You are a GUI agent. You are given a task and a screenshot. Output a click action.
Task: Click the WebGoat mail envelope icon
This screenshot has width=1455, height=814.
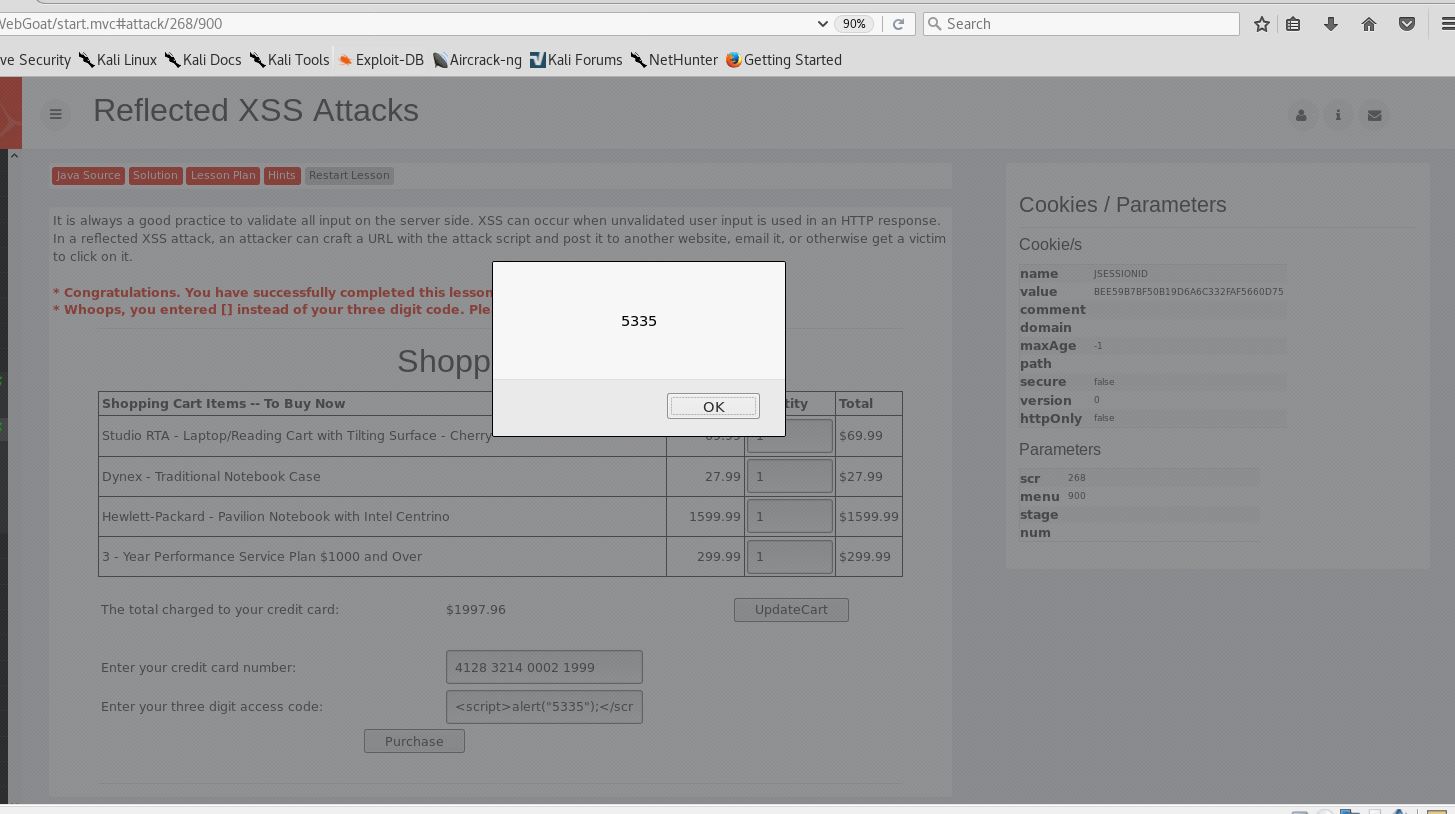[1374, 115]
